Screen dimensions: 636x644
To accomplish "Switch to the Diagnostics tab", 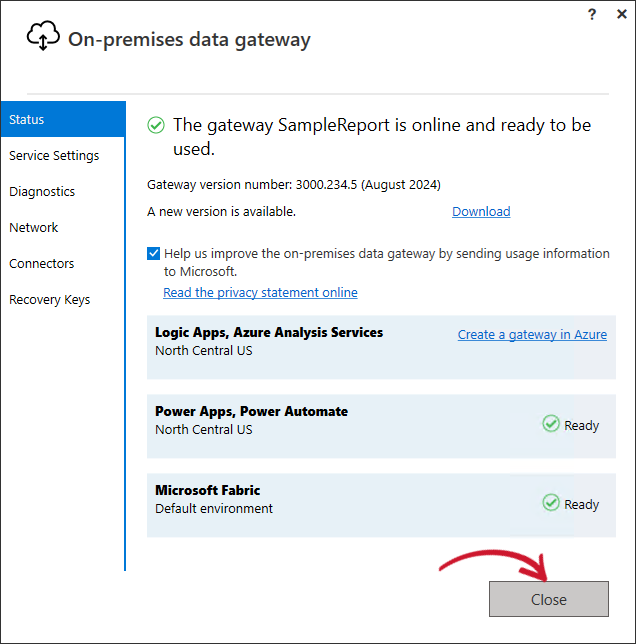I will click(42, 192).
